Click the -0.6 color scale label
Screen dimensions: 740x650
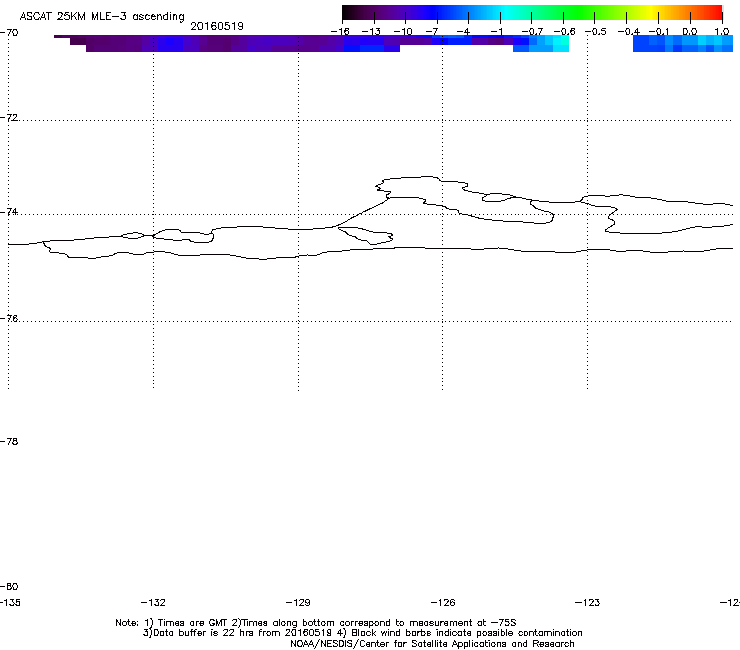point(564,32)
